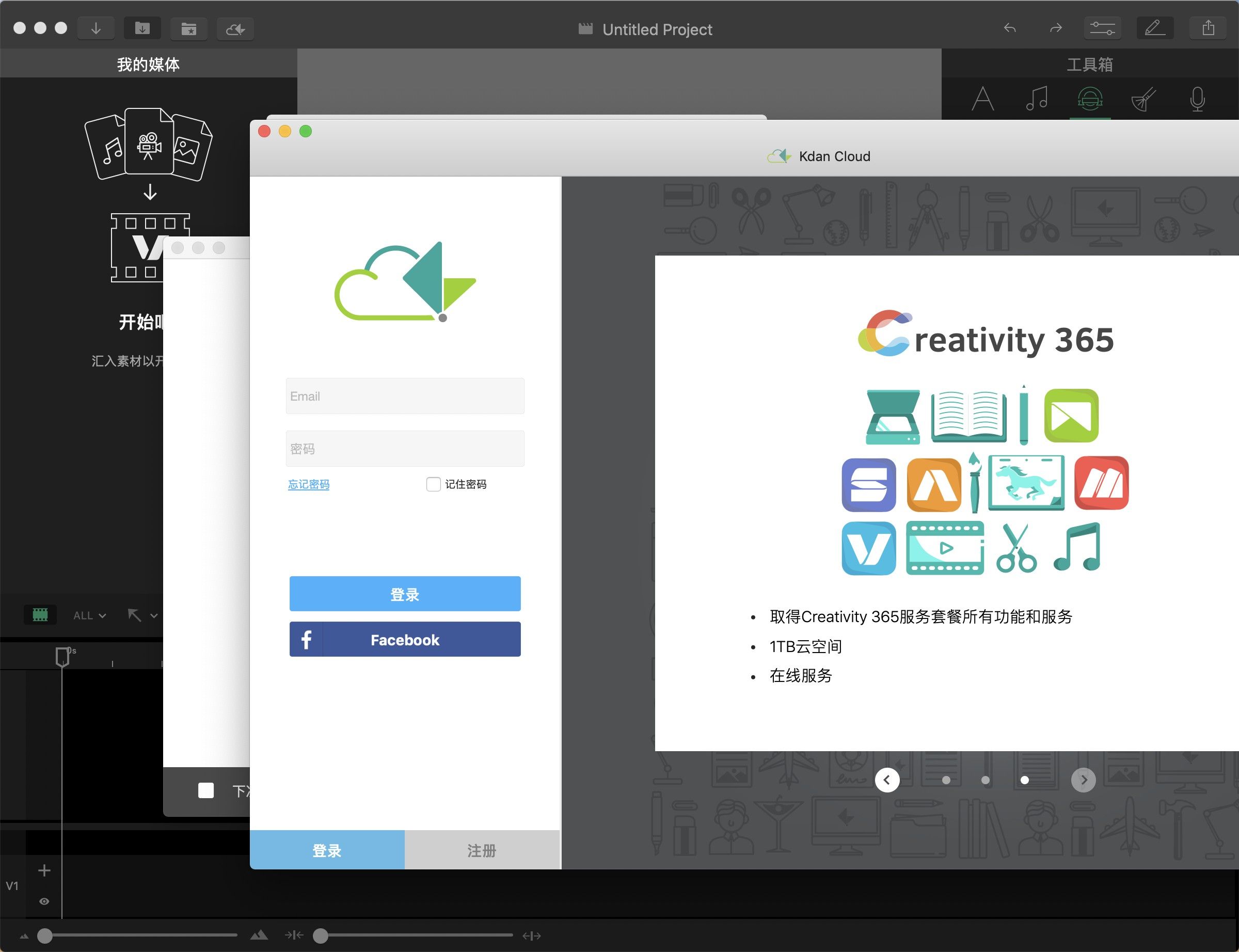Click the 密码 password input field
Viewport: 1239px width, 952px height.
coord(405,449)
